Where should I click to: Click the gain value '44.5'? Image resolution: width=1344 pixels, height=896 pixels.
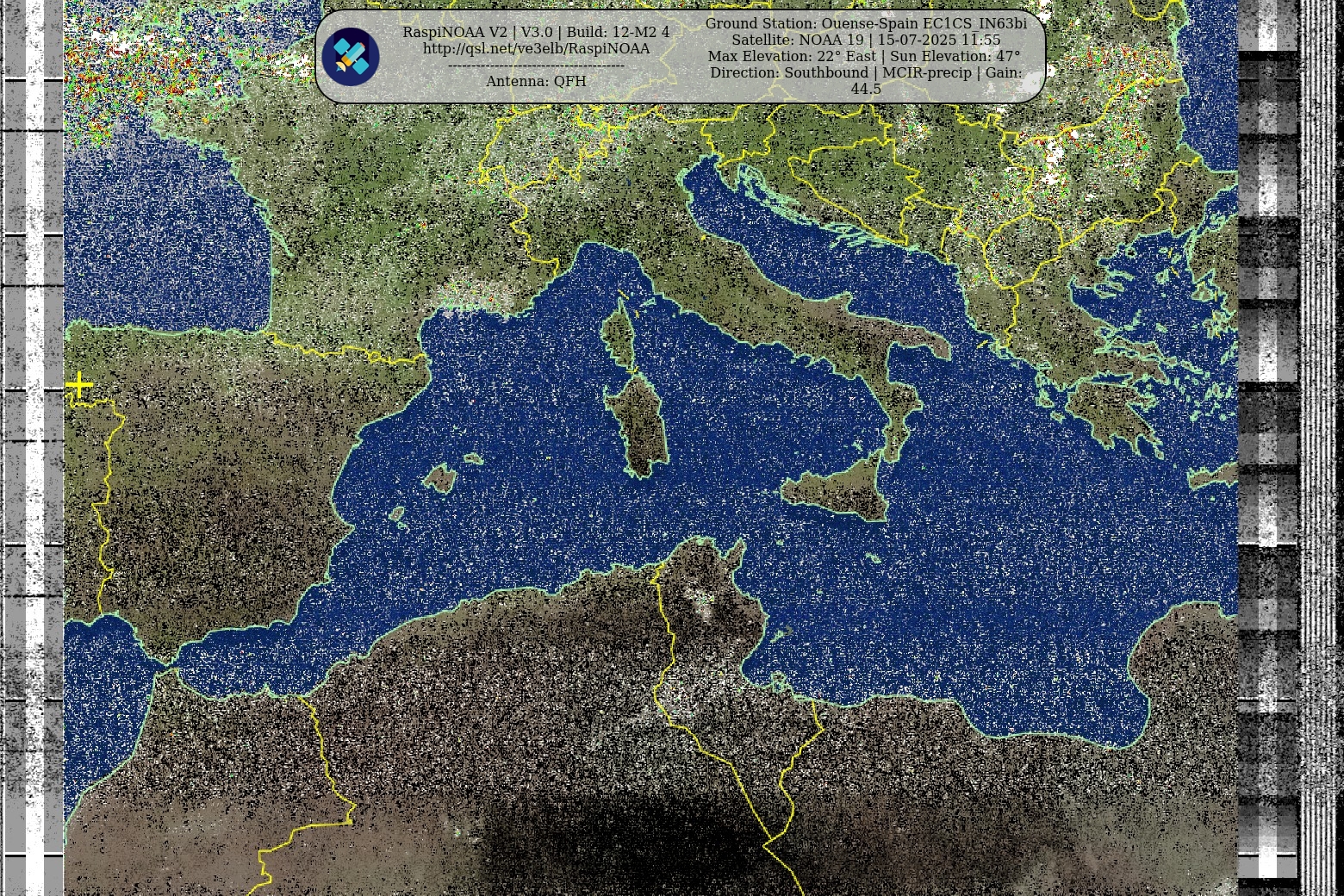[866, 89]
